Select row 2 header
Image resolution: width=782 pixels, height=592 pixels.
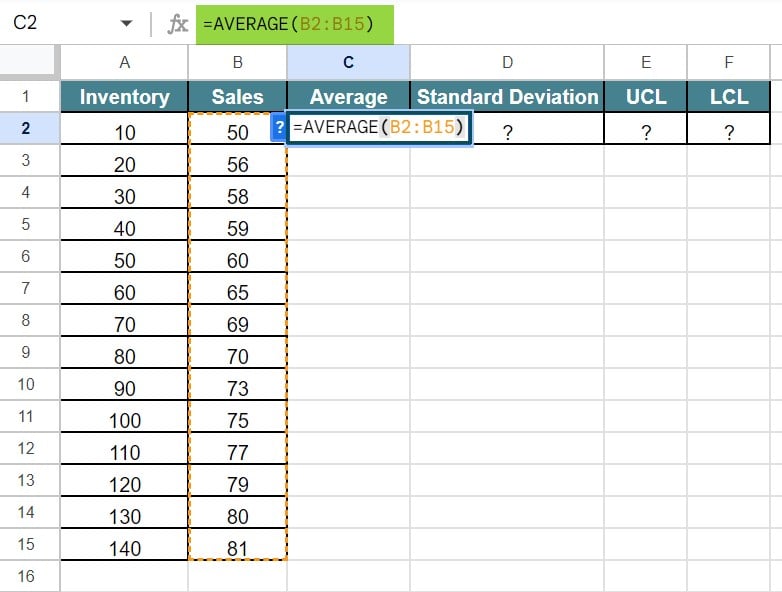pos(26,128)
